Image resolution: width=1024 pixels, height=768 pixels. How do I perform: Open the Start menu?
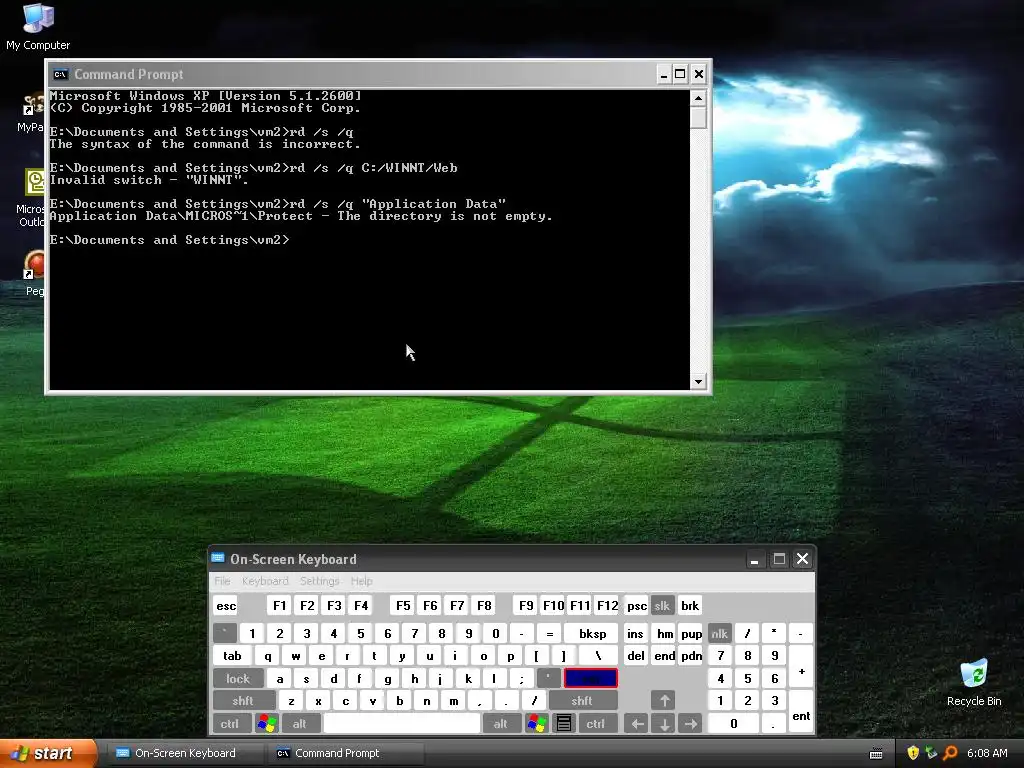48,753
